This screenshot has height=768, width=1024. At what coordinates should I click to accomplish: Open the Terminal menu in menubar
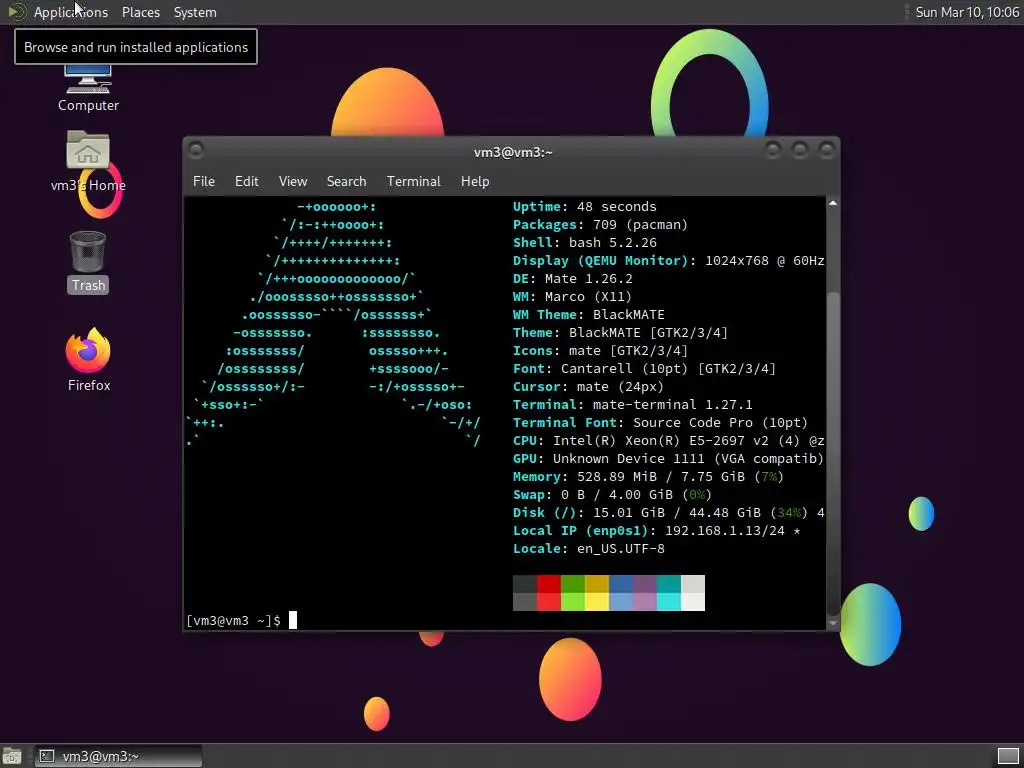(413, 182)
